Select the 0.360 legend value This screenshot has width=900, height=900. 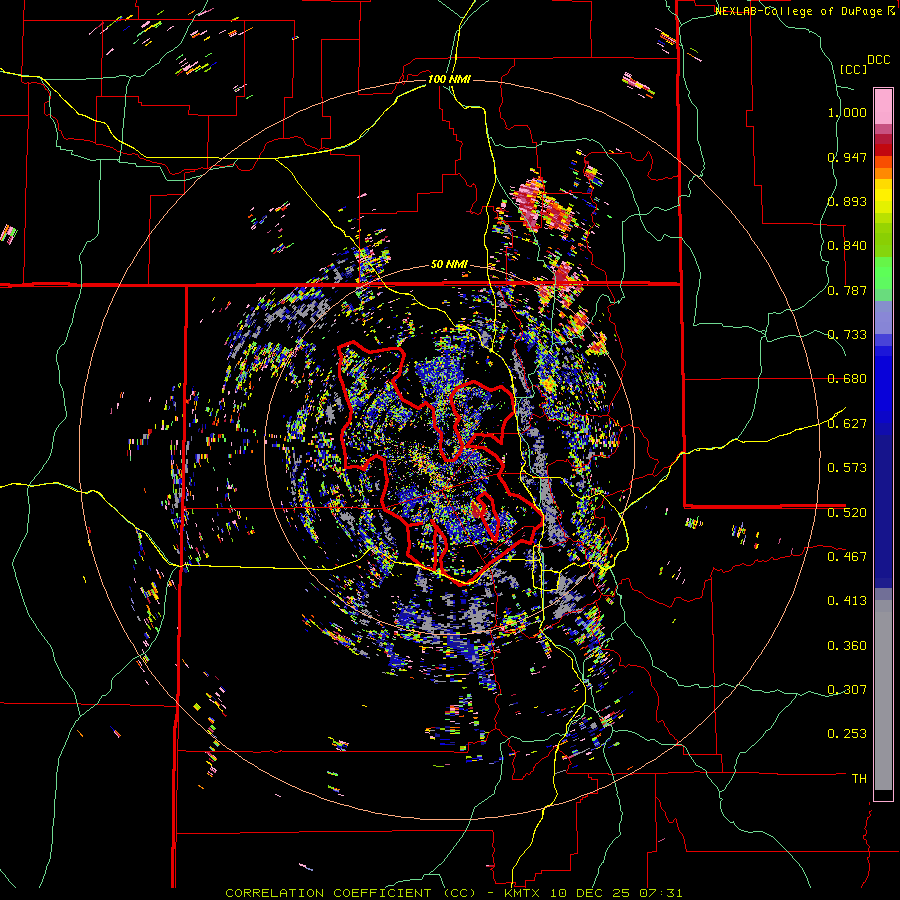click(x=847, y=646)
